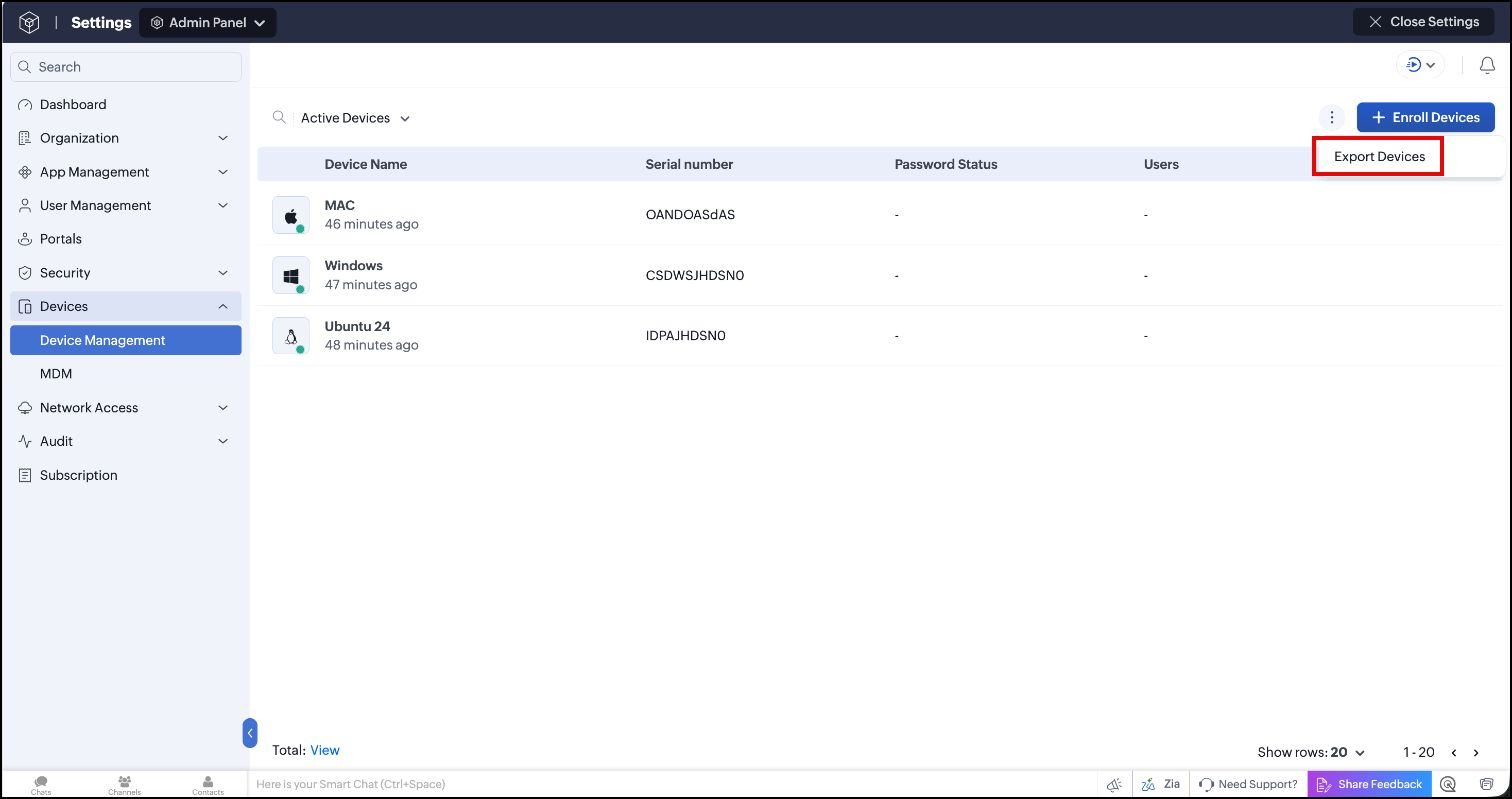This screenshot has width=1512, height=799.
Task: Go to previous page arrow
Action: (1454, 753)
